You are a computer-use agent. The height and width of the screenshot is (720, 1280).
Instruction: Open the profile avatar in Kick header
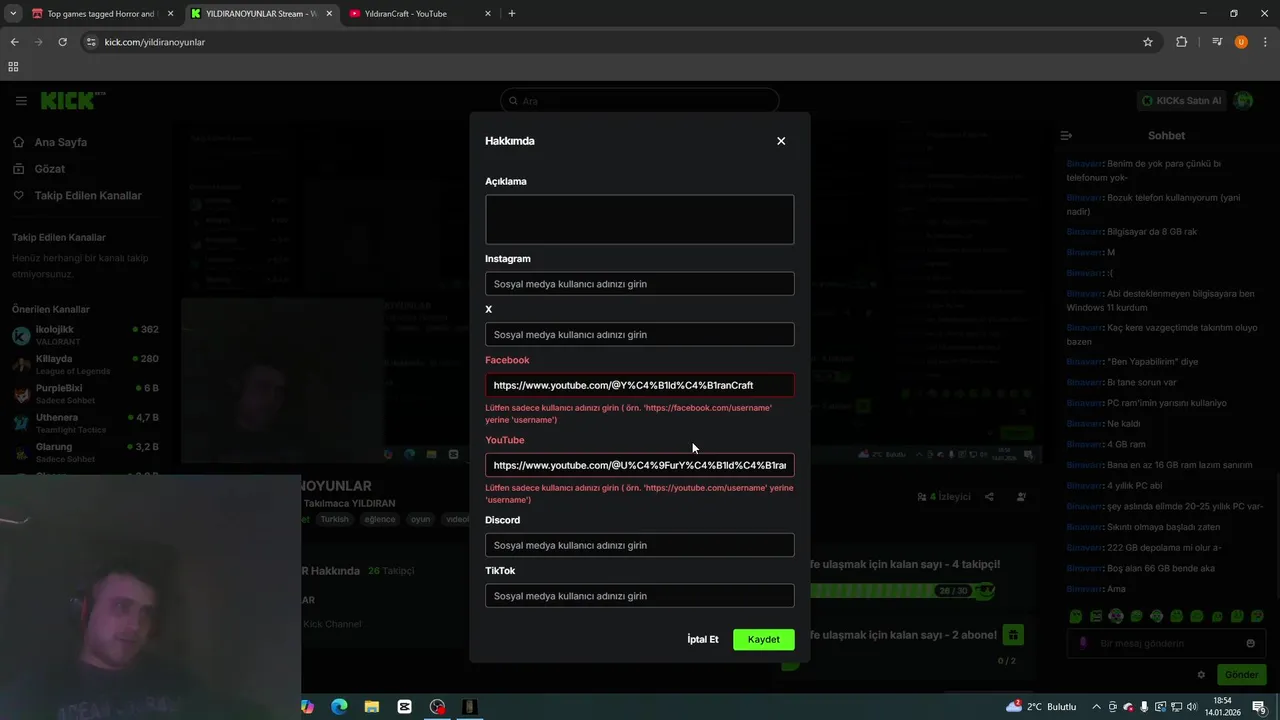click(x=1243, y=101)
